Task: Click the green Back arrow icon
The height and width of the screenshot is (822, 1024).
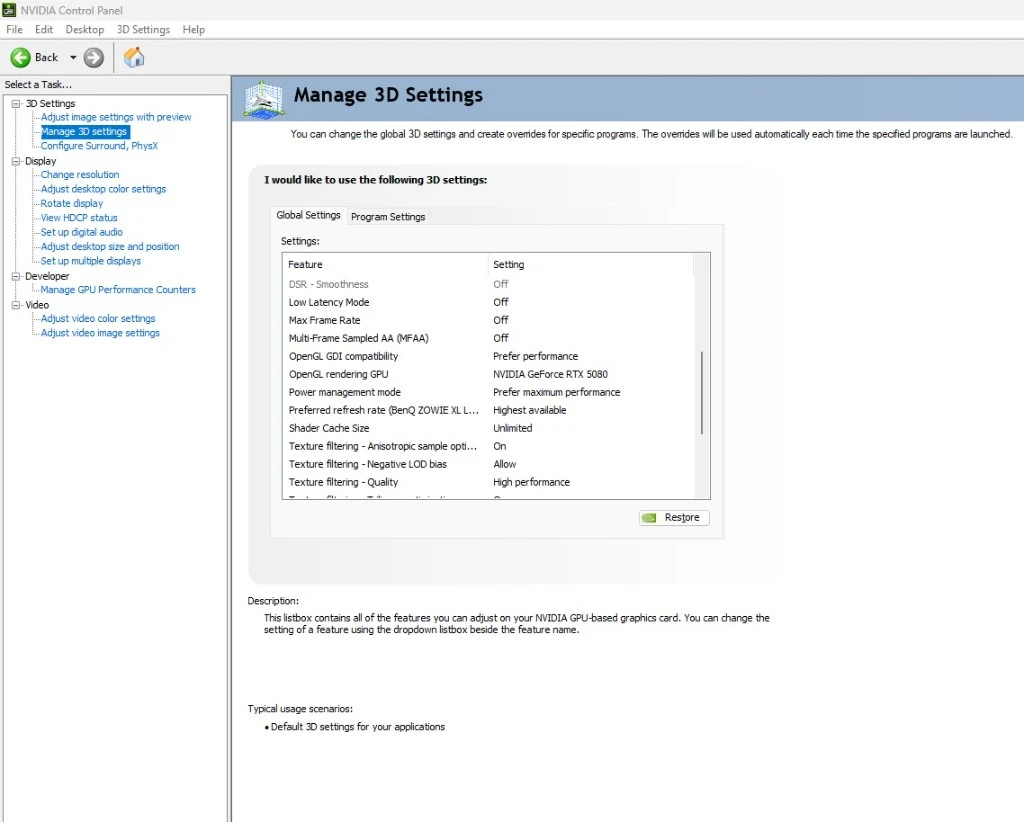Action: (20, 57)
